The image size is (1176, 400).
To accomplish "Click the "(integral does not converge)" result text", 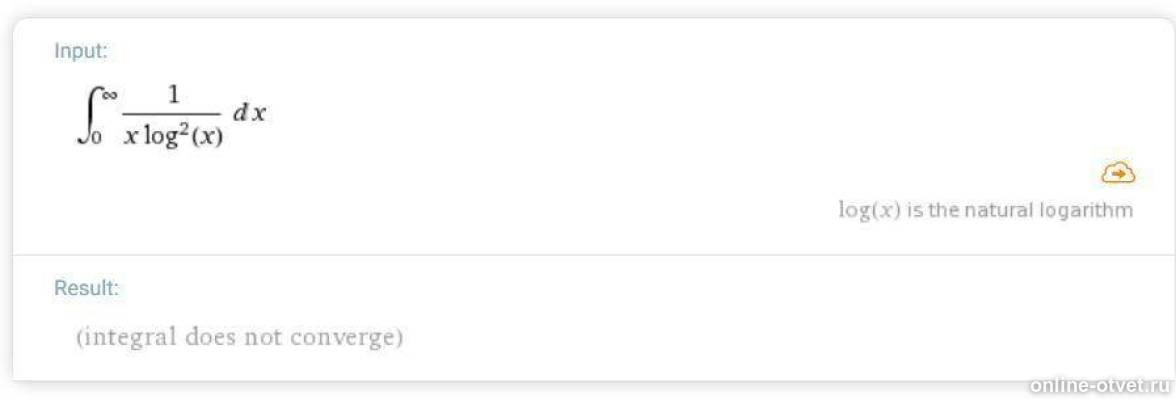I will (240, 337).
